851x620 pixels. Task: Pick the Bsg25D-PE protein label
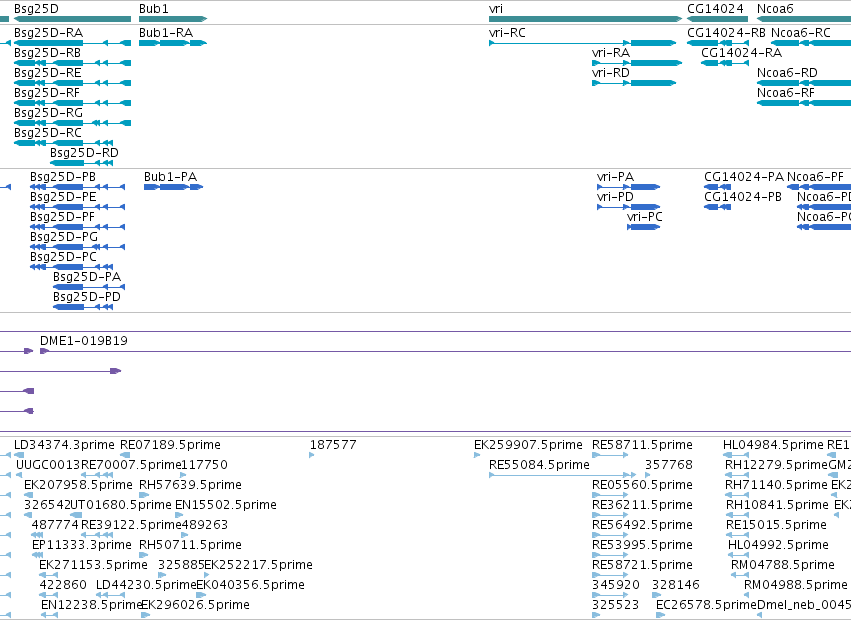pyautogui.click(x=63, y=197)
